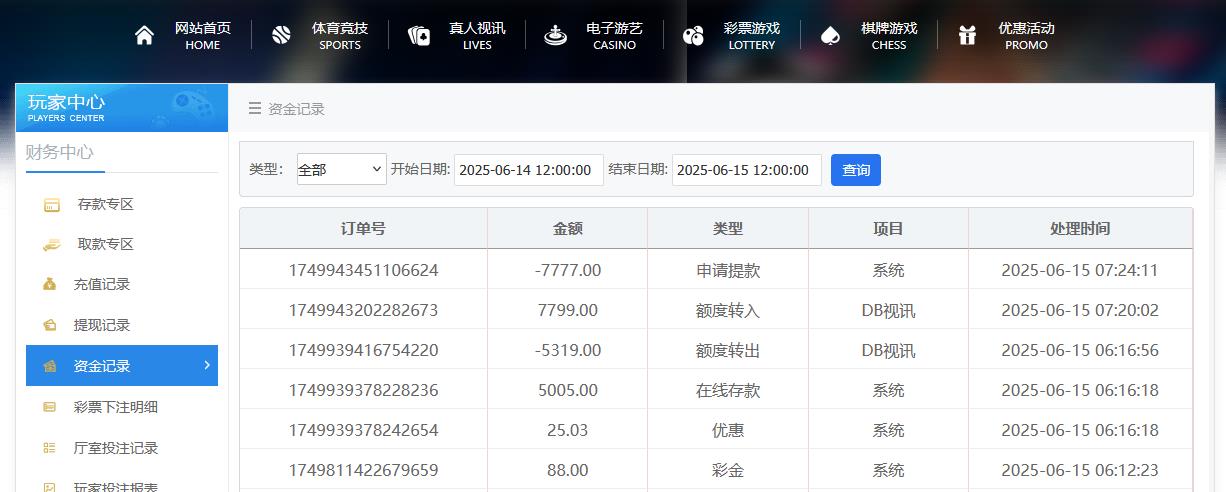Click the gamepad icon in 玩家中心 header
Image resolution: width=1226 pixels, height=492 pixels.
tap(191, 104)
